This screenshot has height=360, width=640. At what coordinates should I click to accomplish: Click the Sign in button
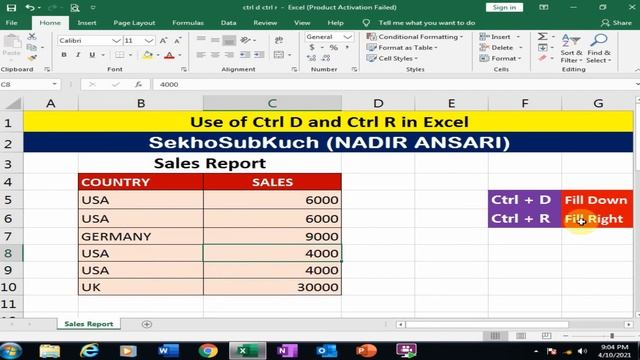click(504, 7)
